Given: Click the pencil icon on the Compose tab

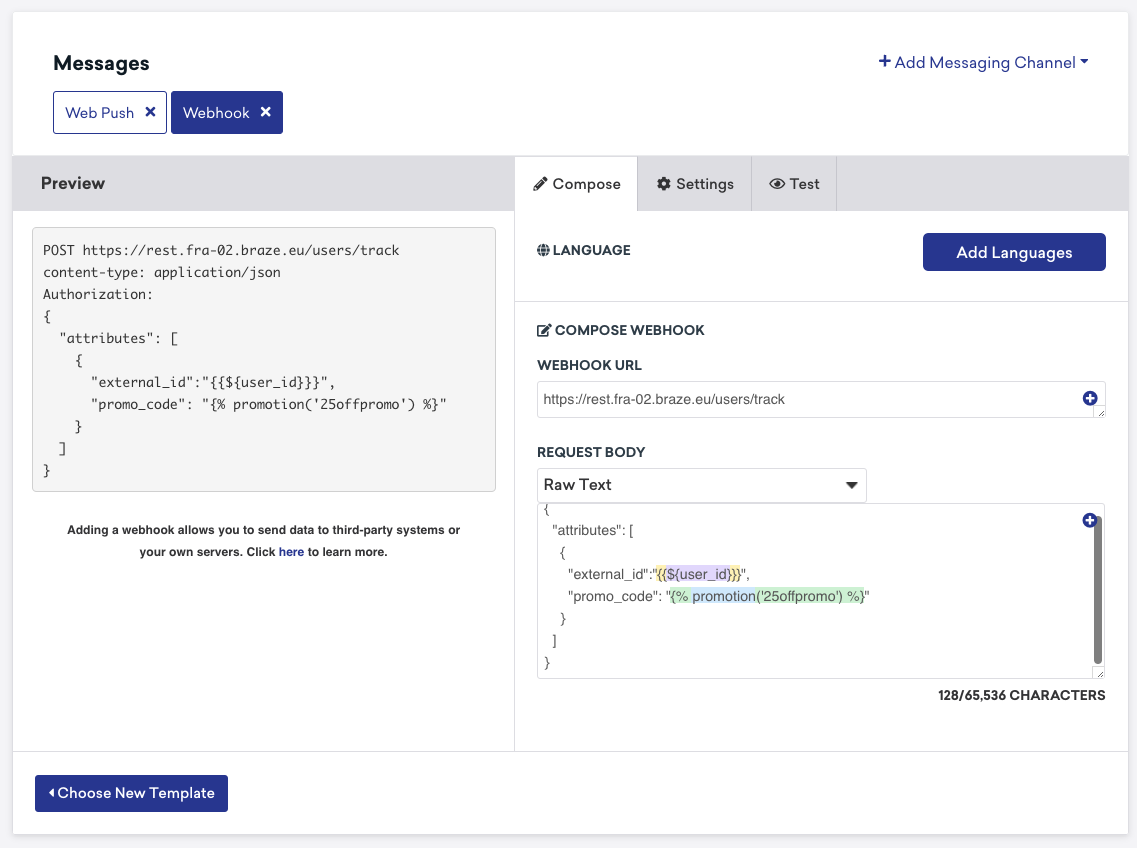Looking at the screenshot, I should tap(541, 183).
